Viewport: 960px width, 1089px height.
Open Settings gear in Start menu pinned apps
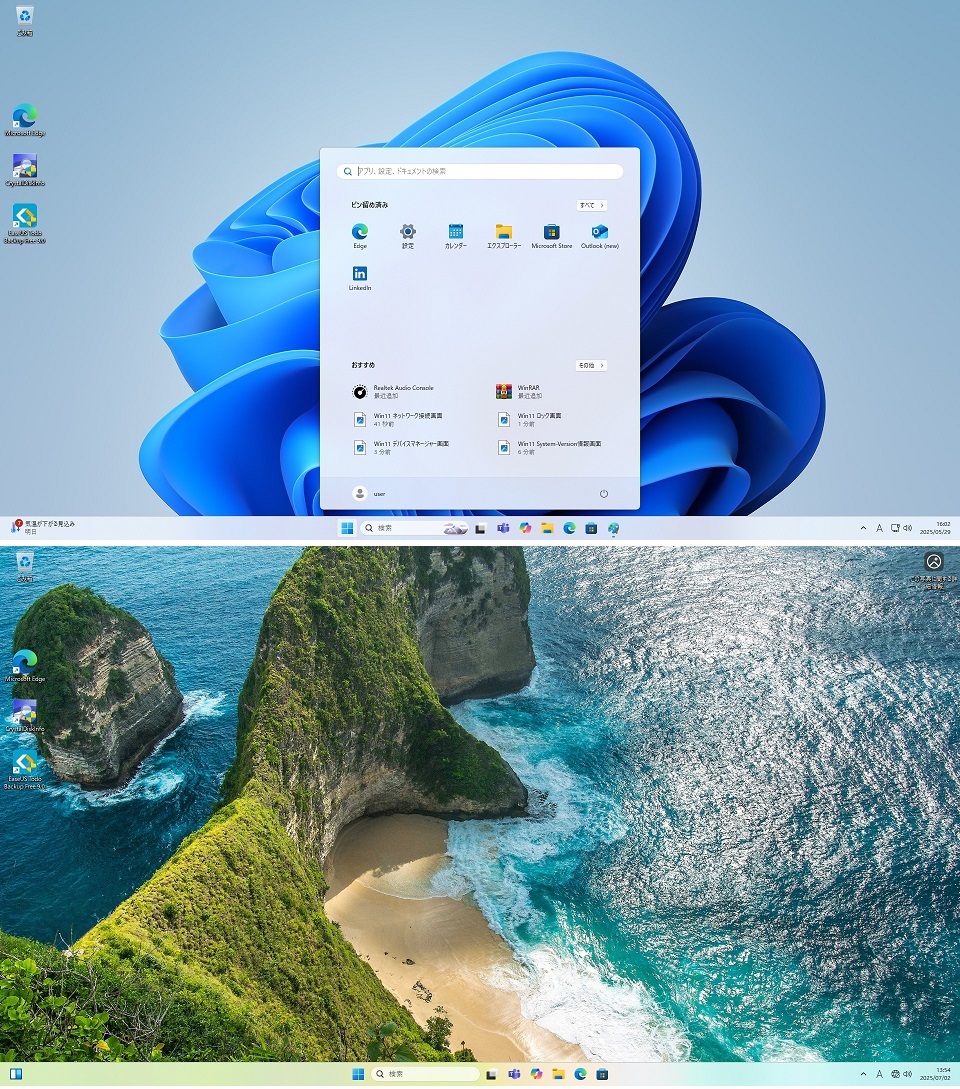[x=408, y=235]
